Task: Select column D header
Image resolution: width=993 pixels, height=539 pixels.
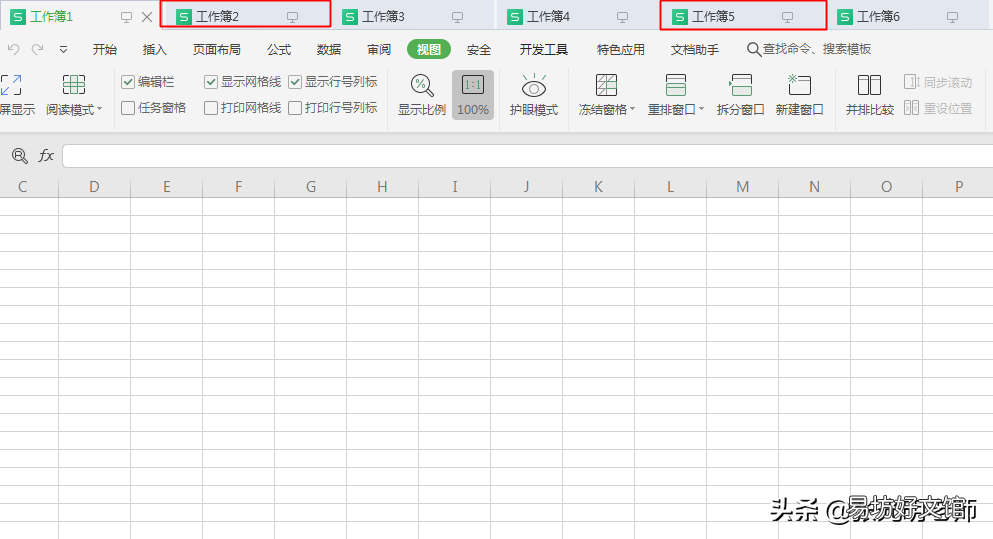Action: [94, 187]
